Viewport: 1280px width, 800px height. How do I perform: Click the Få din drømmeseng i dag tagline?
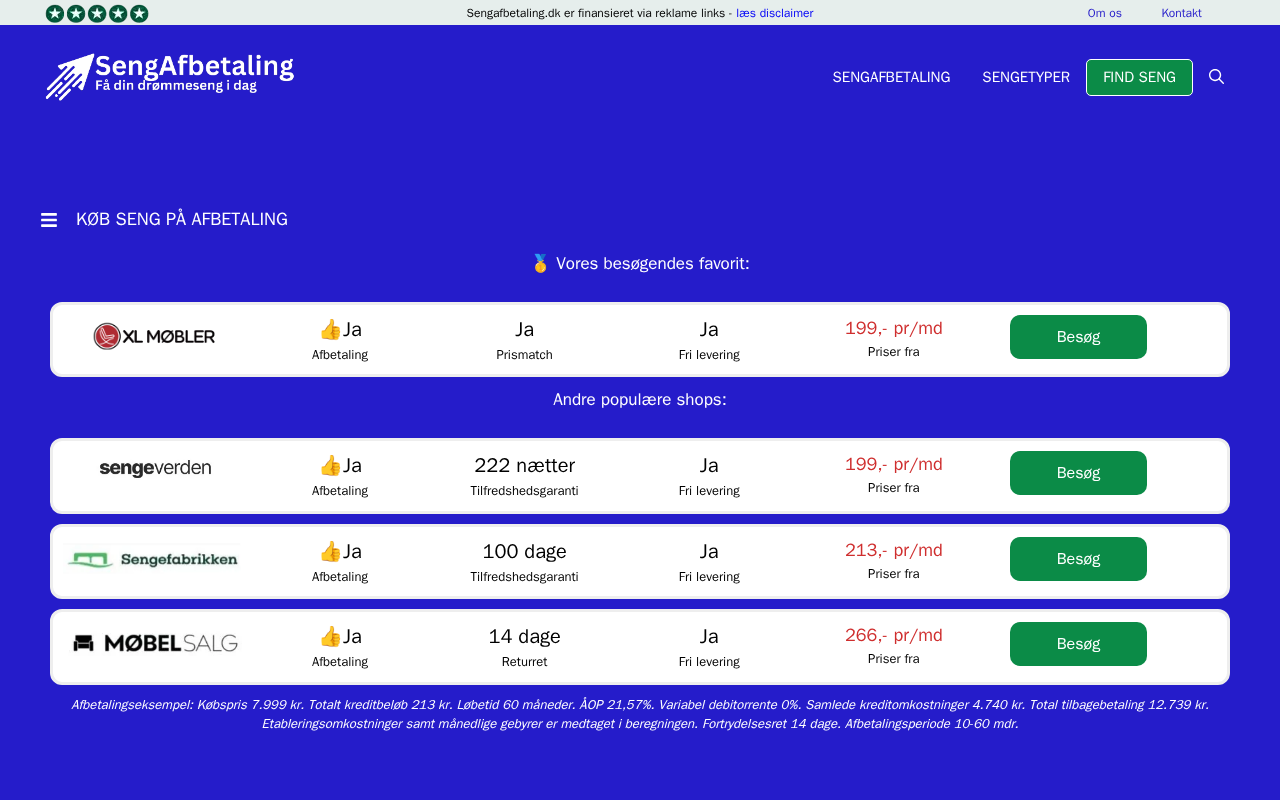176,86
